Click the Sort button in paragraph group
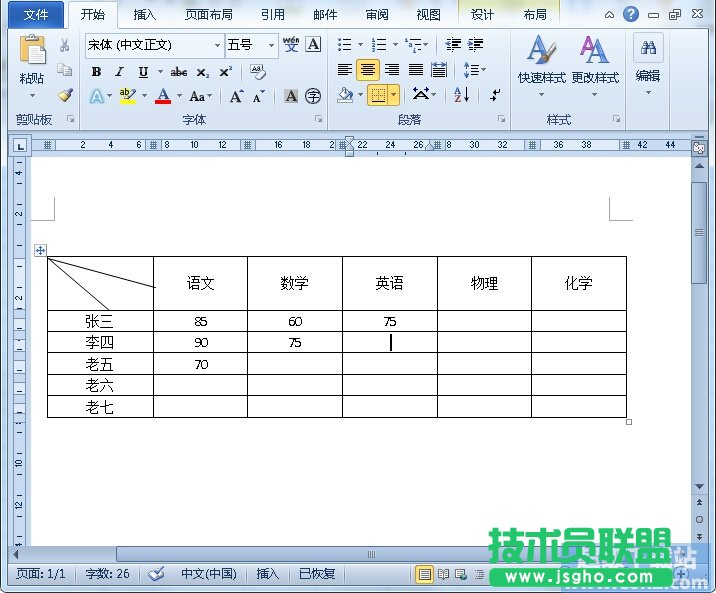The image size is (716, 593). 461,95
